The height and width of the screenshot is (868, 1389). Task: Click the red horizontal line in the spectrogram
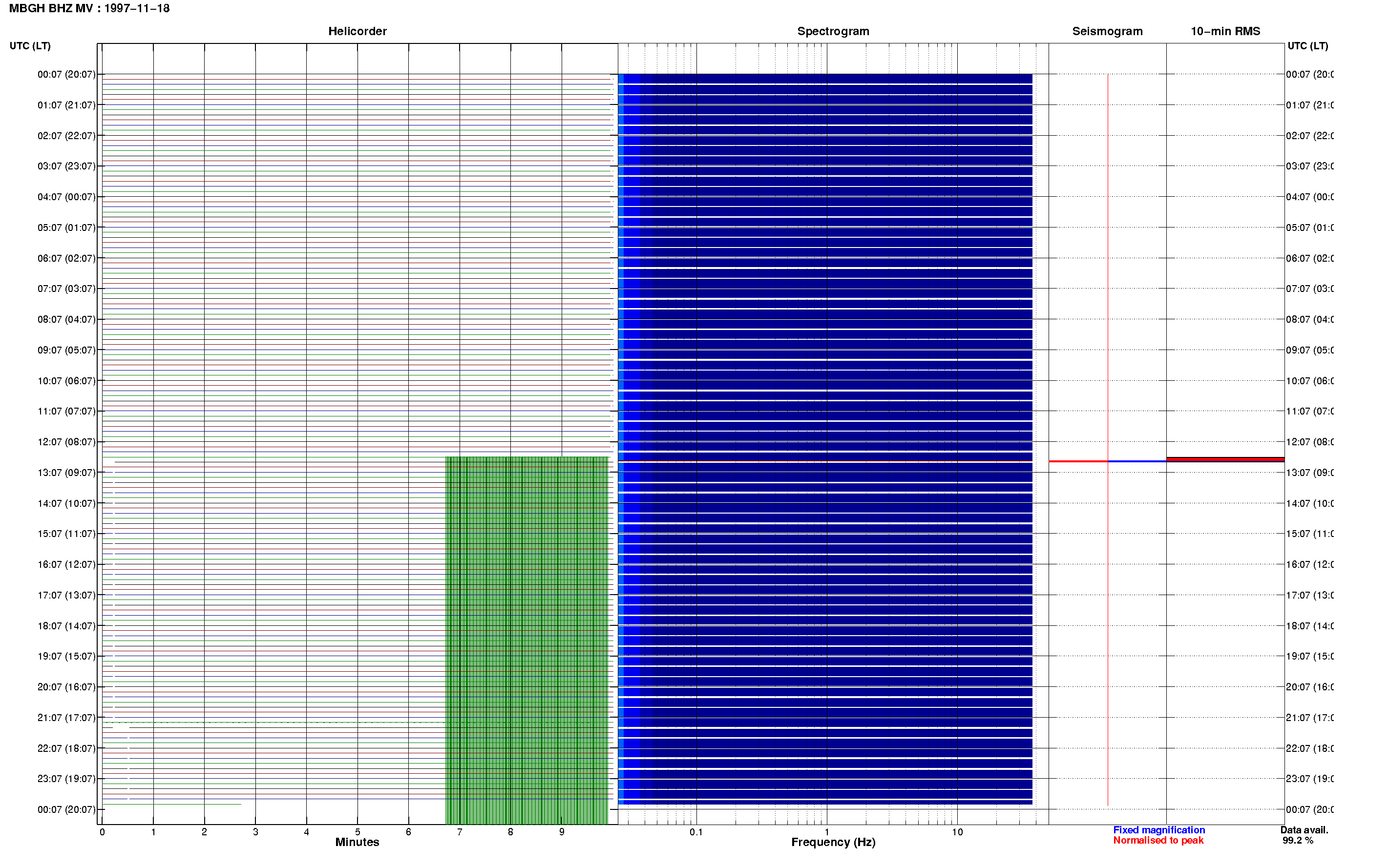(825, 461)
